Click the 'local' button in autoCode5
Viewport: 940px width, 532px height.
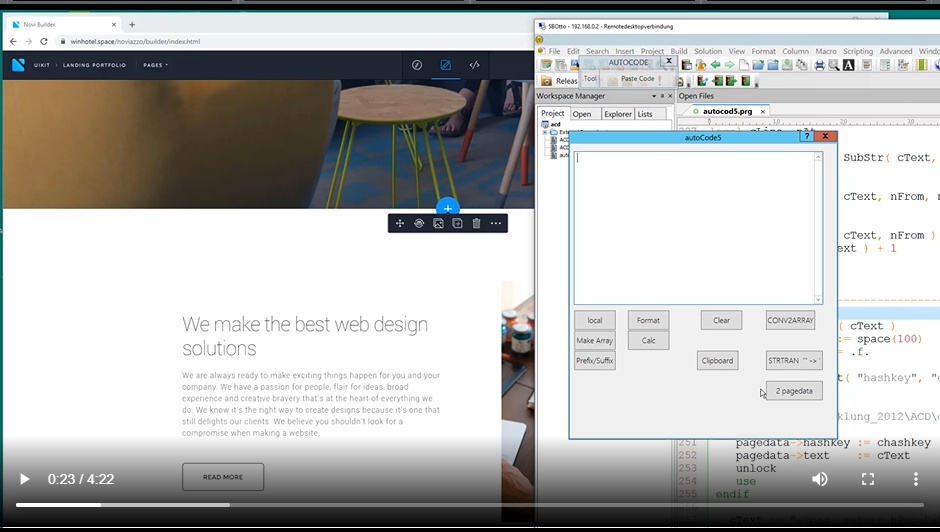click(x=595, y=320)
